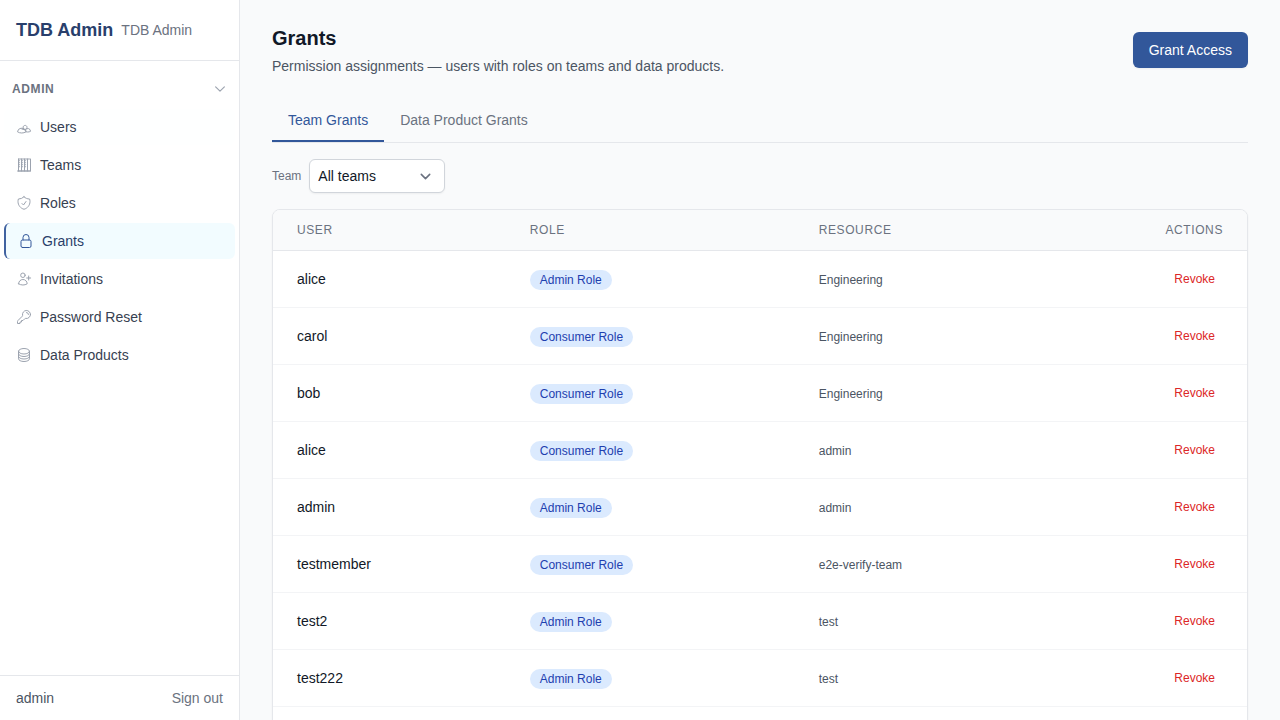This screenshot has height=720, width=1280.
Task: Click test2's Admin Role badge
Action: coord(570,622)
